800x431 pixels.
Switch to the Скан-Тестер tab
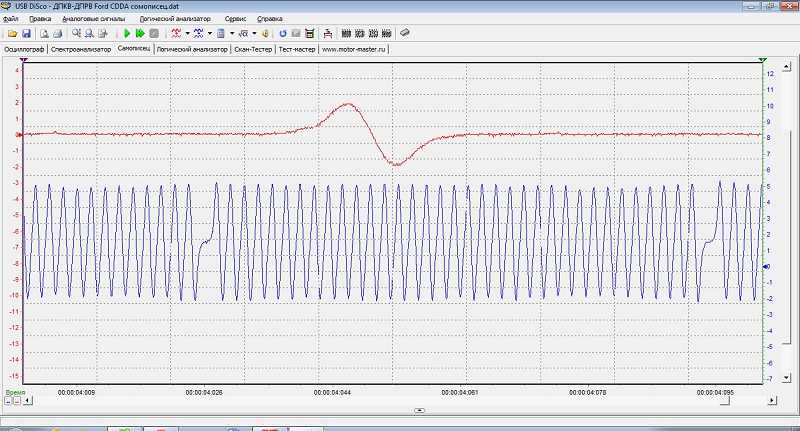coord(253,49)
